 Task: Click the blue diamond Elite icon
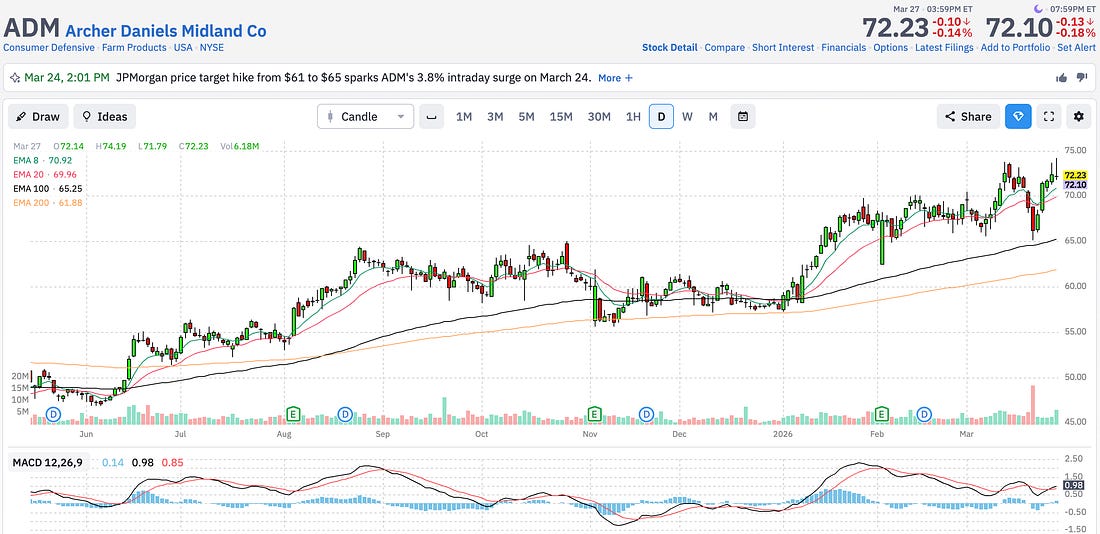pyautogui.click(x=1018, y=116)
